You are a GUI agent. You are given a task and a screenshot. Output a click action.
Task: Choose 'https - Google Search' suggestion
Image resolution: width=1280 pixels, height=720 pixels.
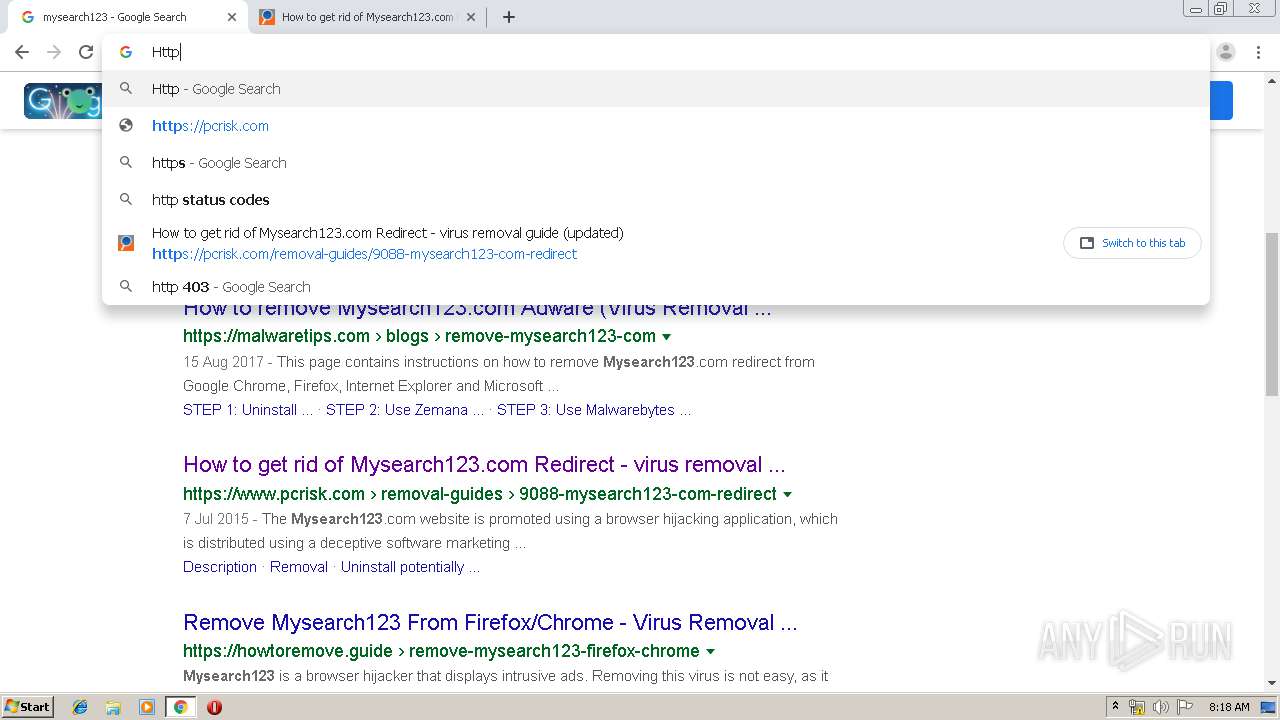(655, 163)
